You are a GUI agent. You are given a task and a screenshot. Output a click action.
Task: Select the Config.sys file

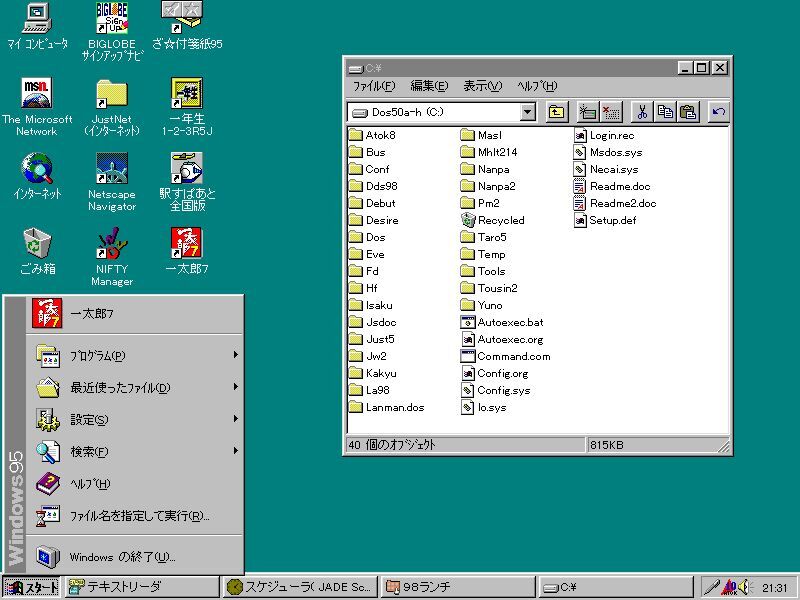point(495,391)
